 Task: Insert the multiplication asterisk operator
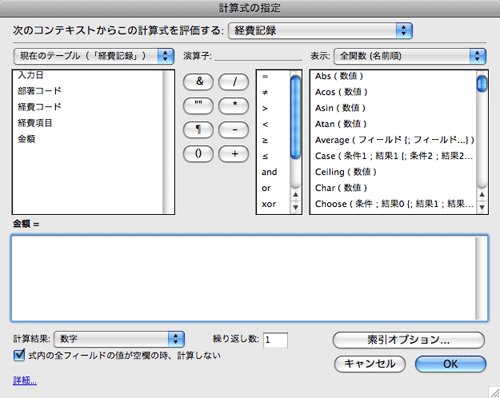(234, 106)
